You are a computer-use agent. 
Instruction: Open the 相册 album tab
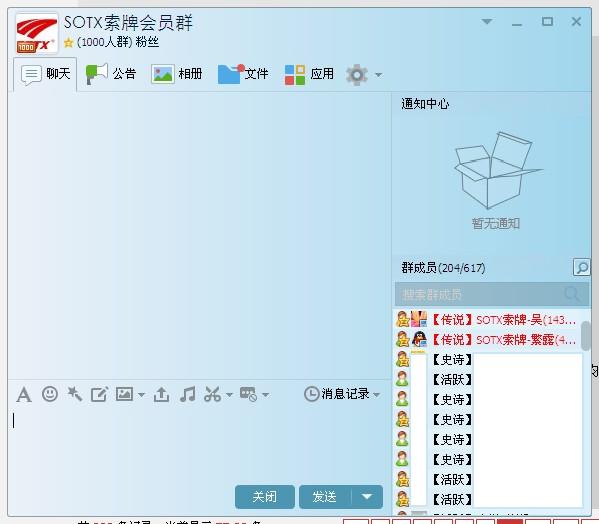click(176, 74)
